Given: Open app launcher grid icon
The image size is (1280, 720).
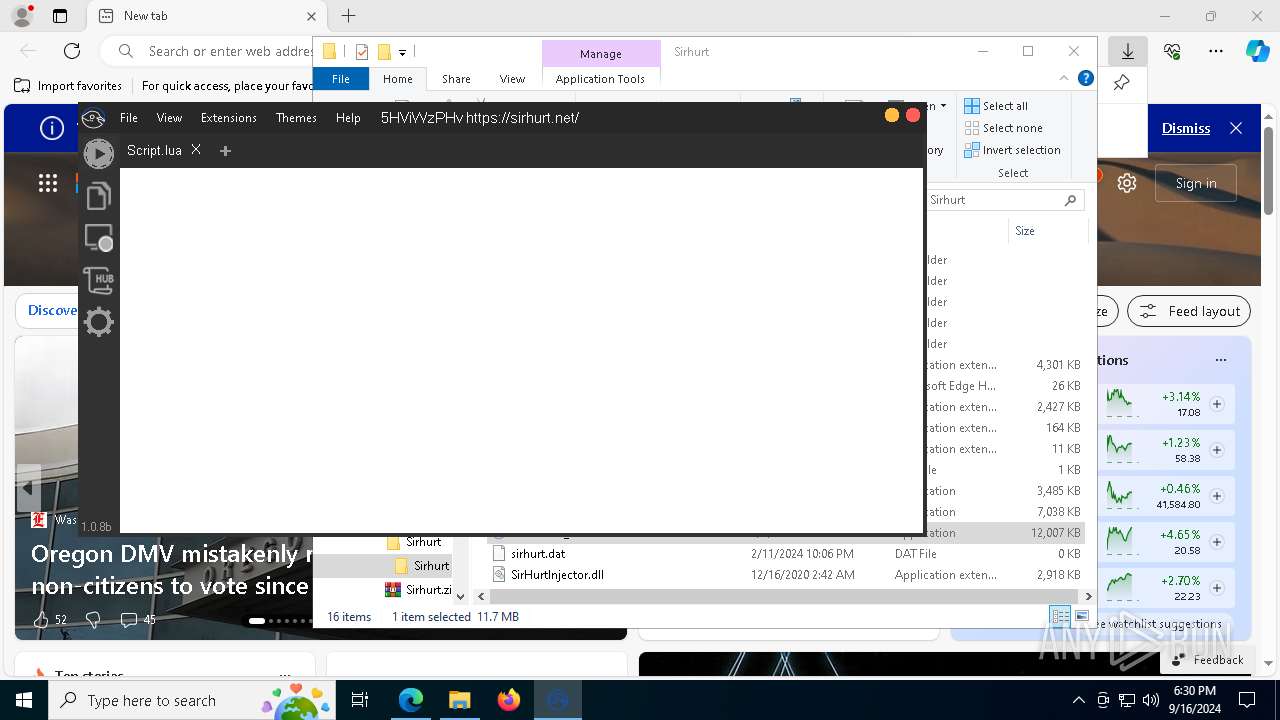Looking at the screenshot, I should tap(48, 182).
